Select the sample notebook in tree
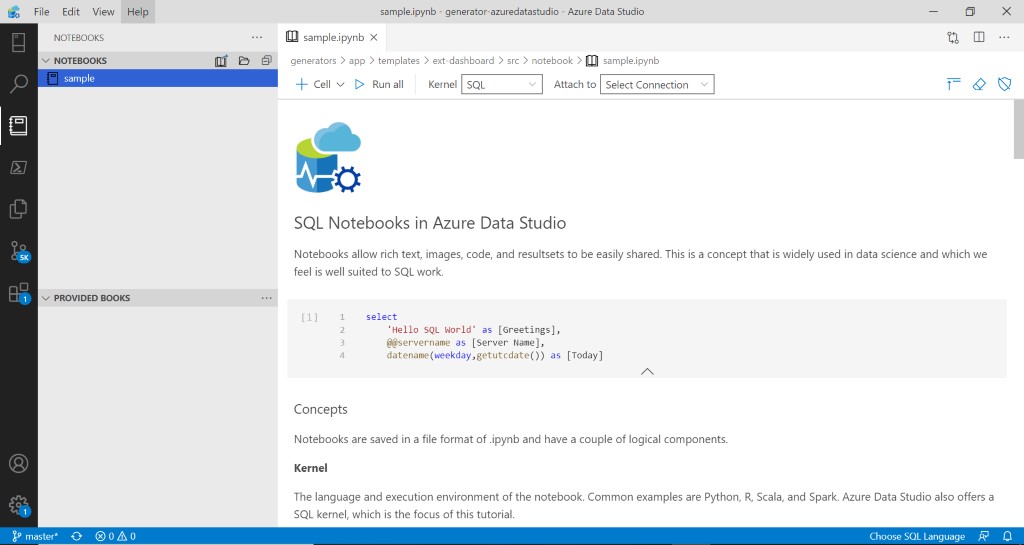This screenshot has height=545, width=1024. [157, 78]
